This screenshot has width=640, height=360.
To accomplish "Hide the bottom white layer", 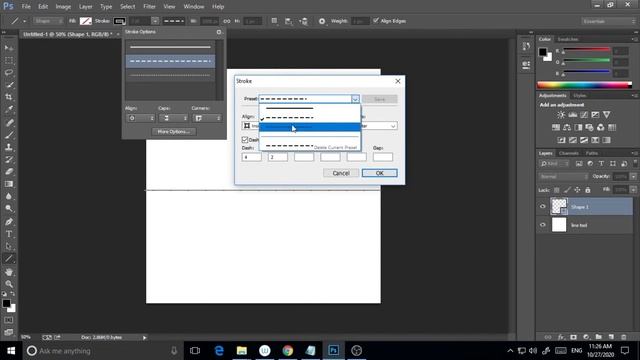I will pos(542,225).
